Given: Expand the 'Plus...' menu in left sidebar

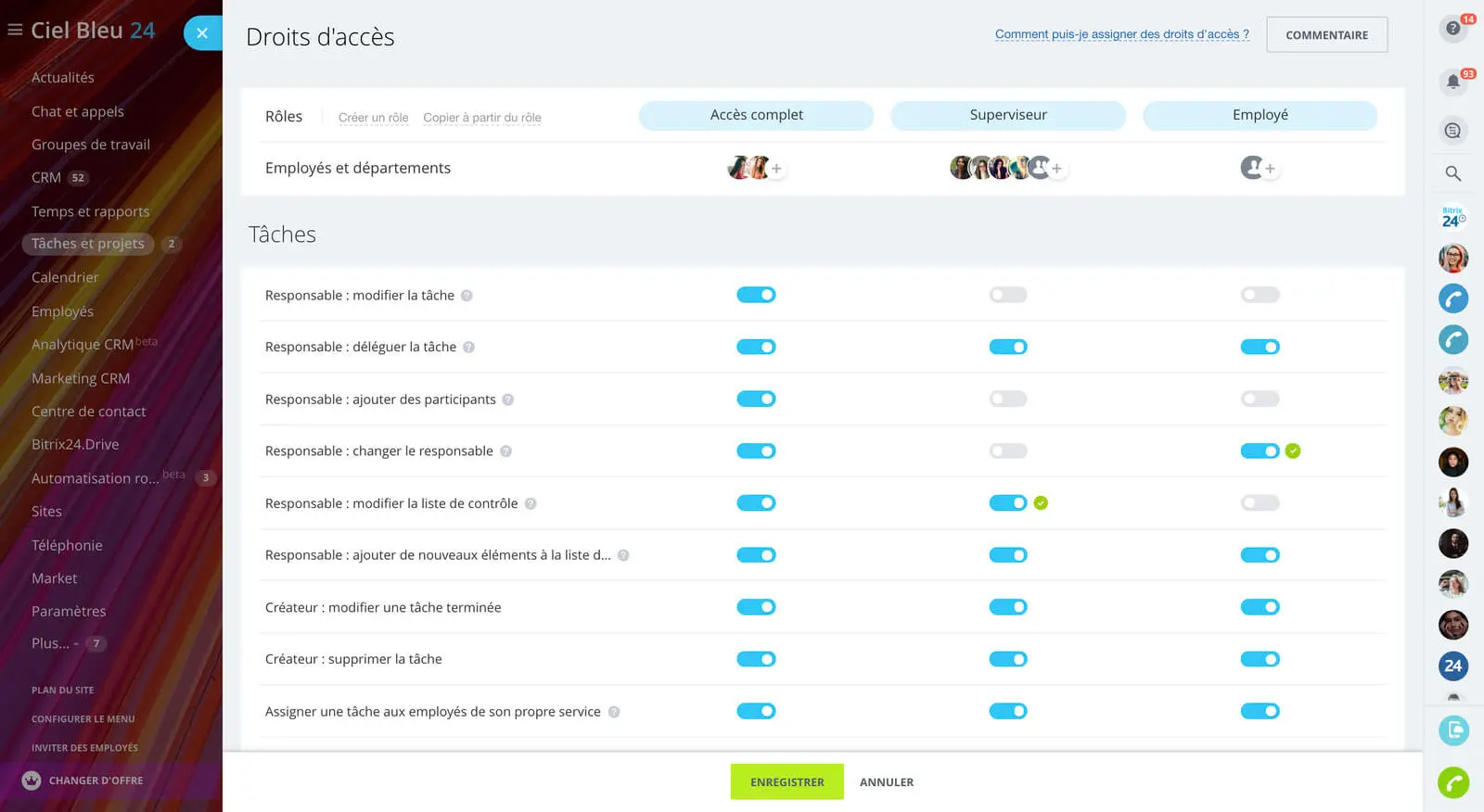Looking at the screenshot, I should [51, 643].
